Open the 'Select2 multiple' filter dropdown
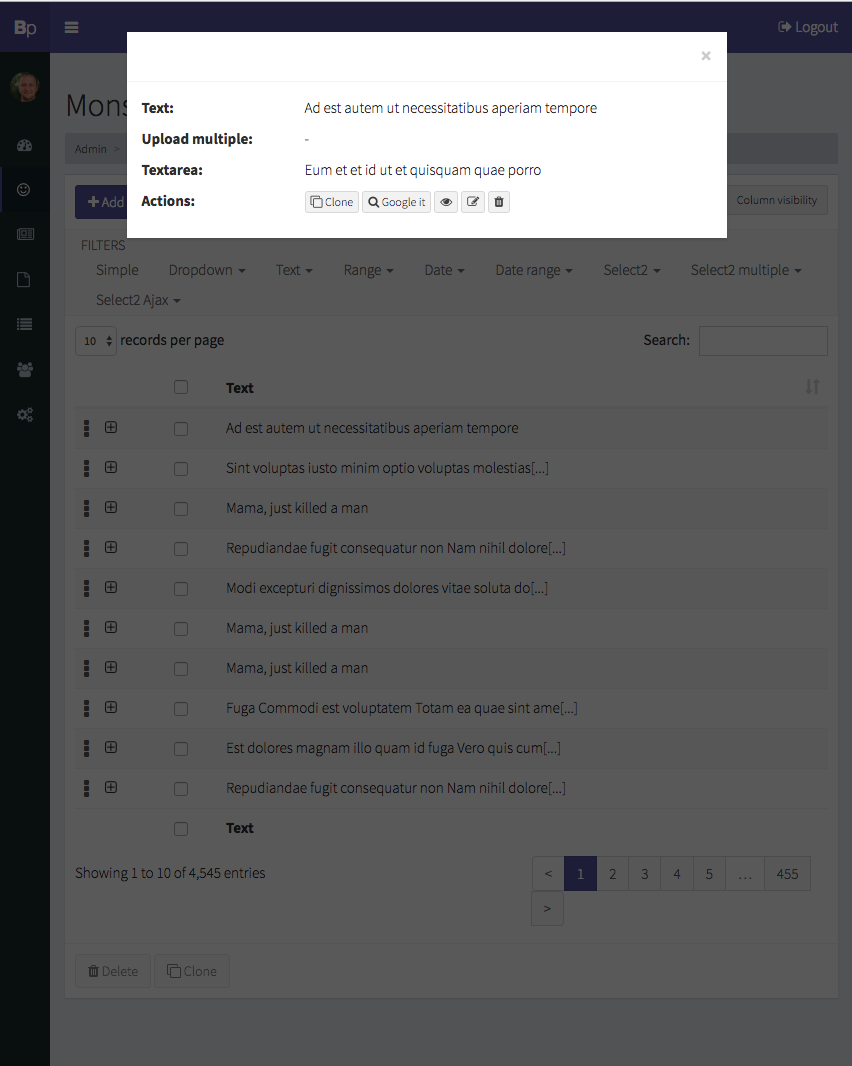Viewport: 852px width, 1066px height. click(745, 270)
